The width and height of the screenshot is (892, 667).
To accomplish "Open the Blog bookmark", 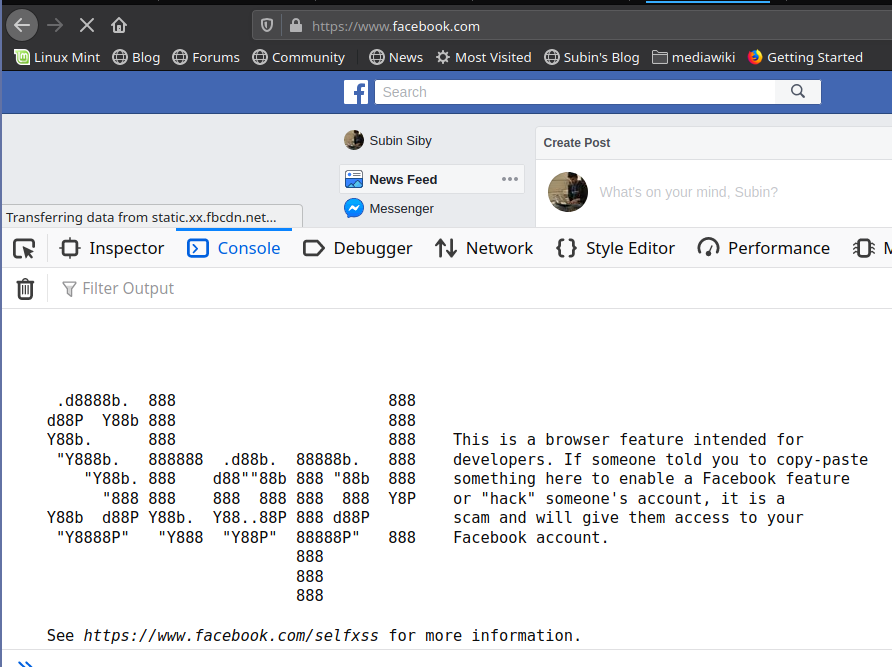I will click(137, 57).
